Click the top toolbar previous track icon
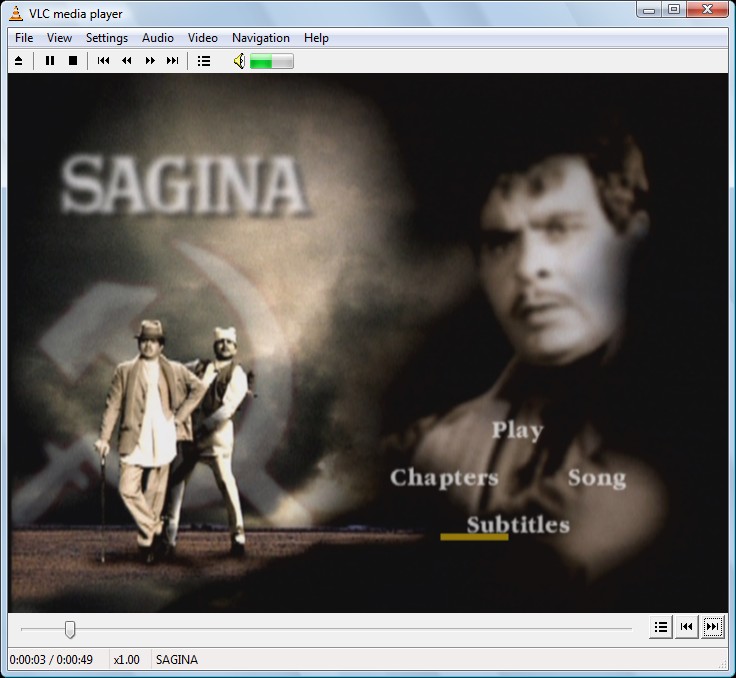Image resolution: width=736 pixels, height=678 pixels. (103, 61)
